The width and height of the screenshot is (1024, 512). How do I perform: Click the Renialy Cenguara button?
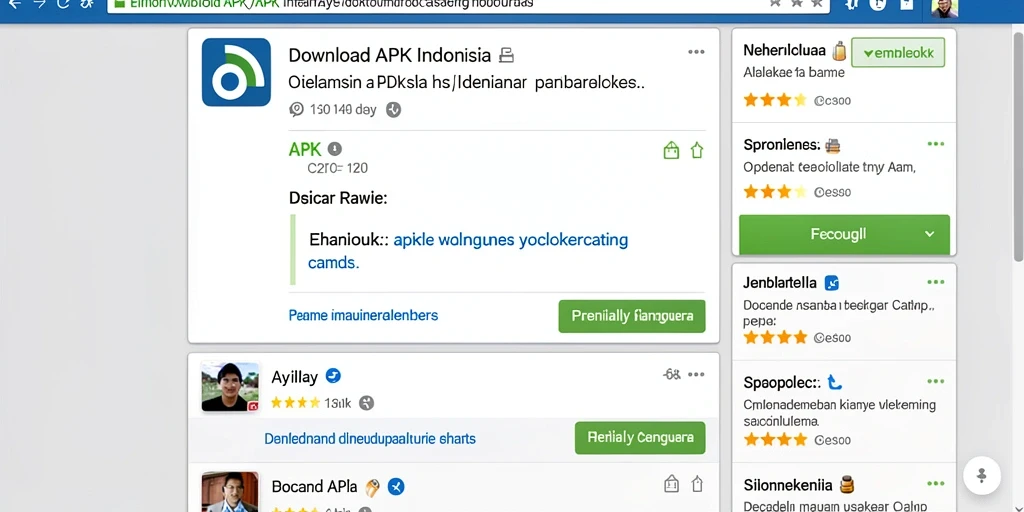[x=640, y=438]
